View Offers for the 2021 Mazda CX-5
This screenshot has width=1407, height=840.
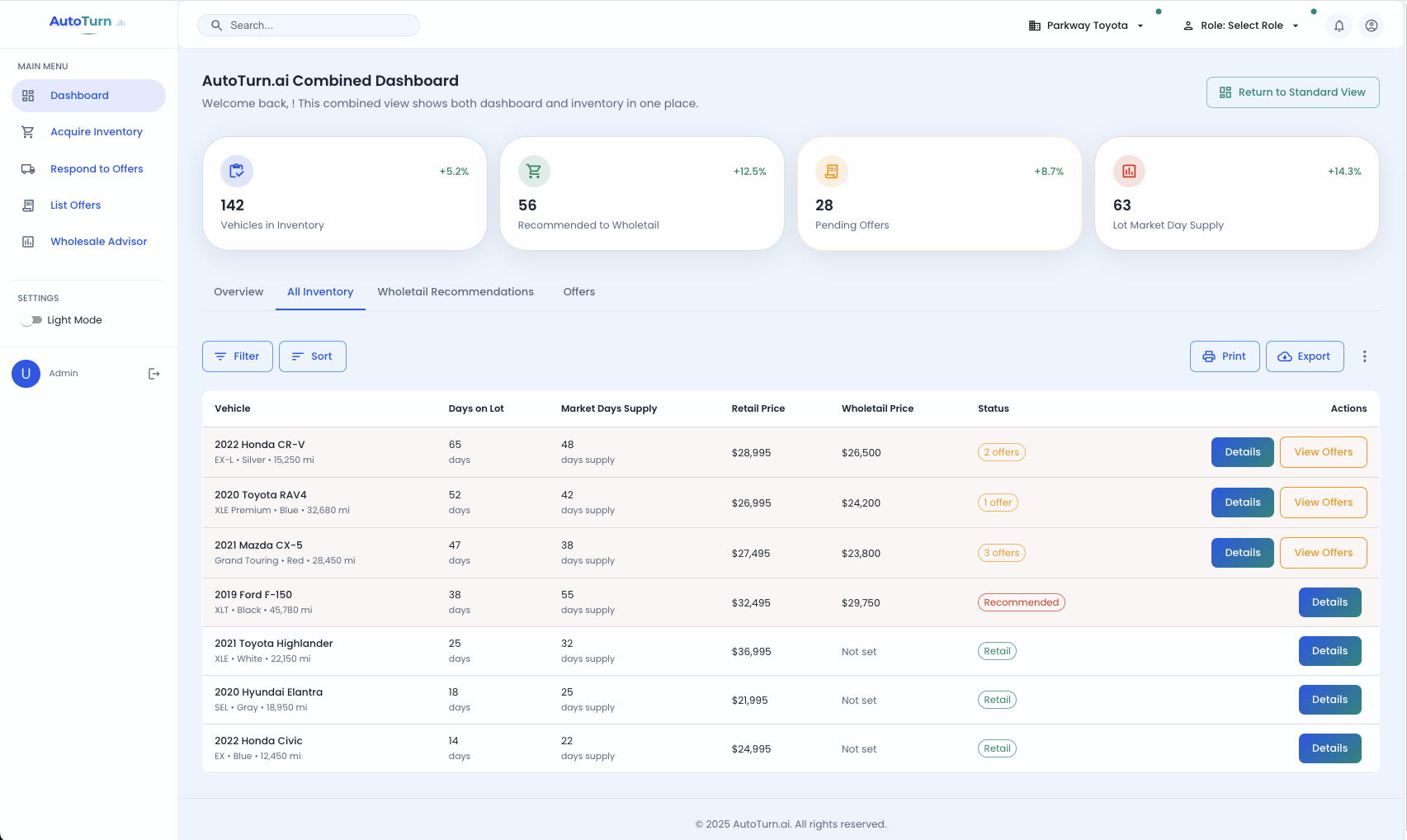click(x=1323, y=552)
